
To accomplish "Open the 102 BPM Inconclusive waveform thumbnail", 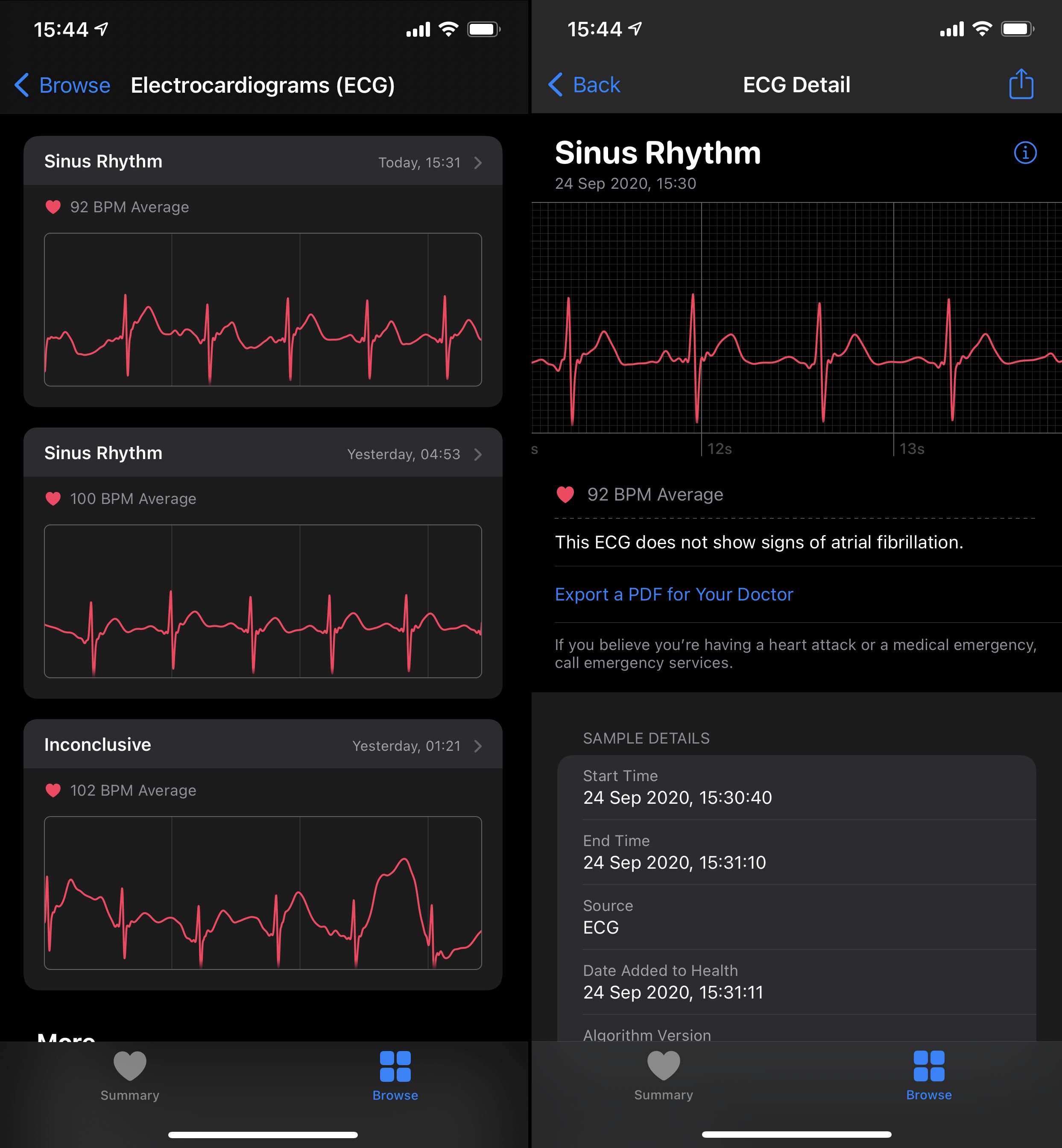I will point(263,893).
